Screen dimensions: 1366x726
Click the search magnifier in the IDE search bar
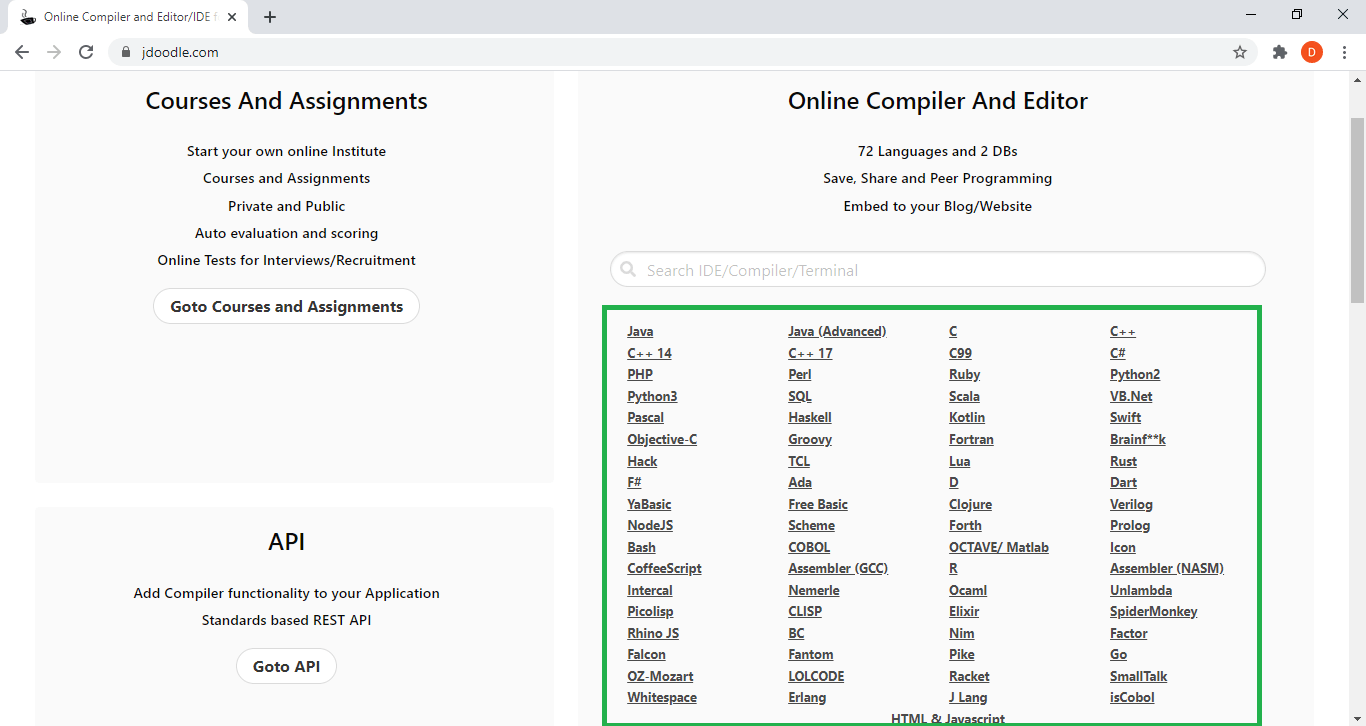[628, 269]
